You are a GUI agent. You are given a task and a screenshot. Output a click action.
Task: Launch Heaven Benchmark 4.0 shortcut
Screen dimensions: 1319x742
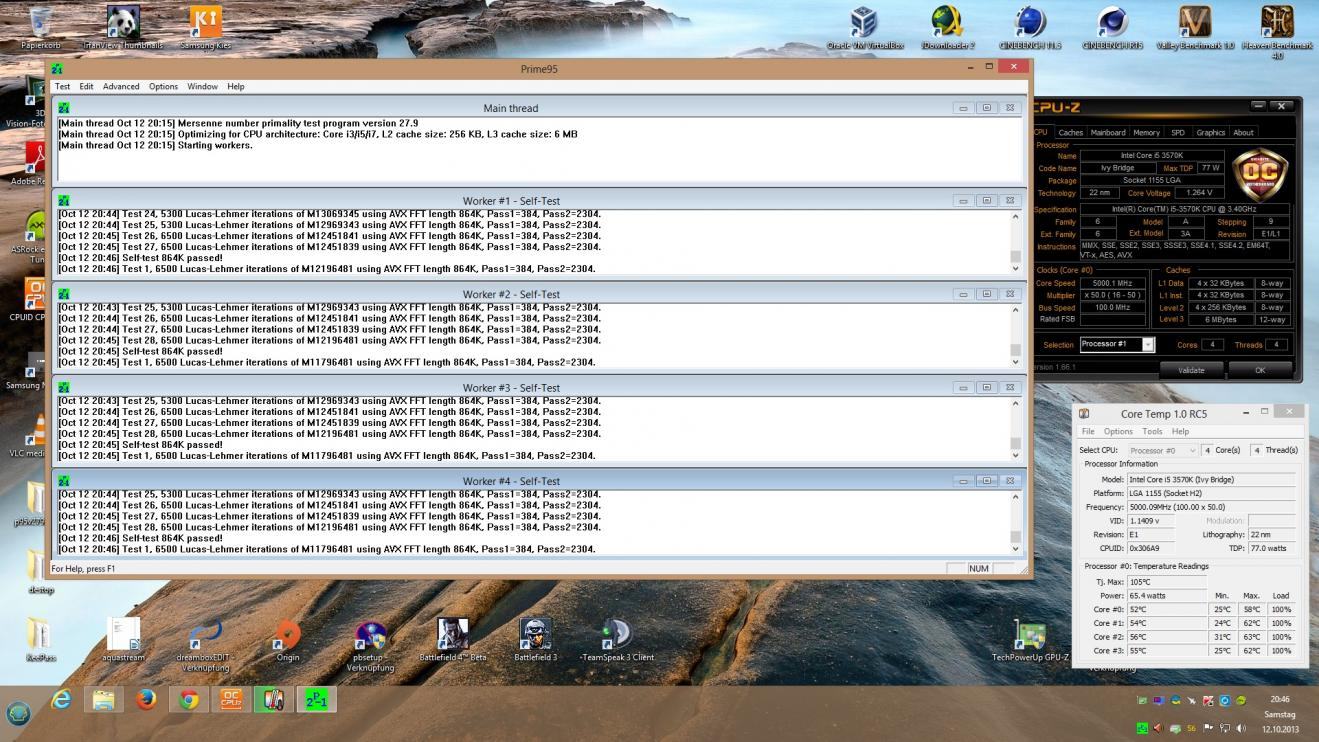pyautogui.click(x=1277, y=30)
